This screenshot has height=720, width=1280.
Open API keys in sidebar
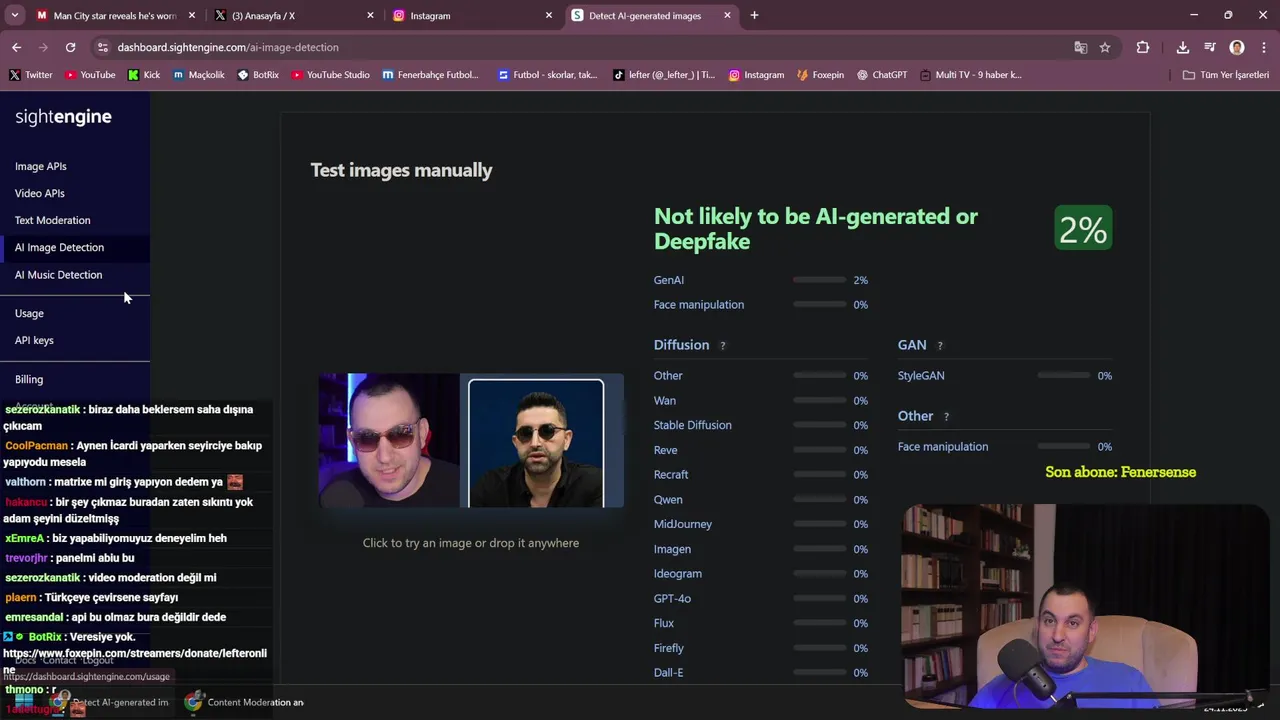coord(34,340)
